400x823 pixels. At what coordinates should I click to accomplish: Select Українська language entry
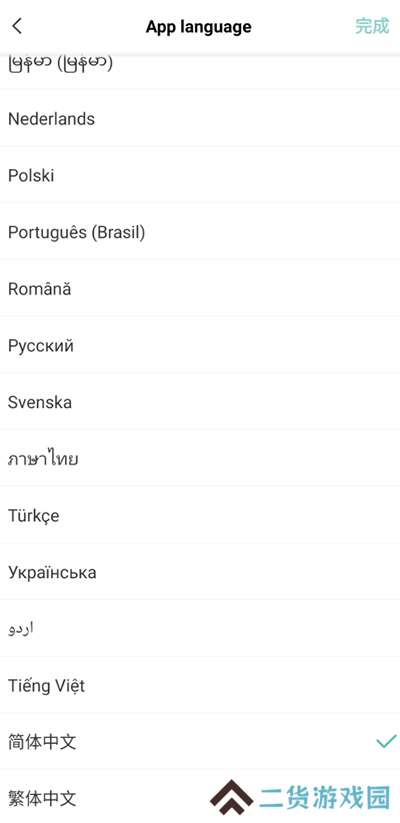click(x=200, y=572)
